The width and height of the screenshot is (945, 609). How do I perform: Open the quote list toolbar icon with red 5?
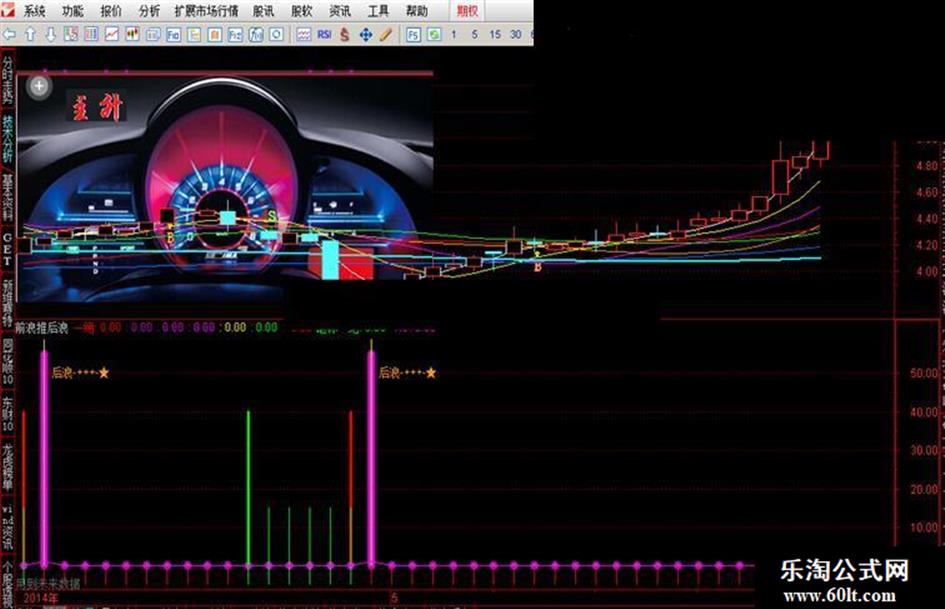(x=71, y=34)
